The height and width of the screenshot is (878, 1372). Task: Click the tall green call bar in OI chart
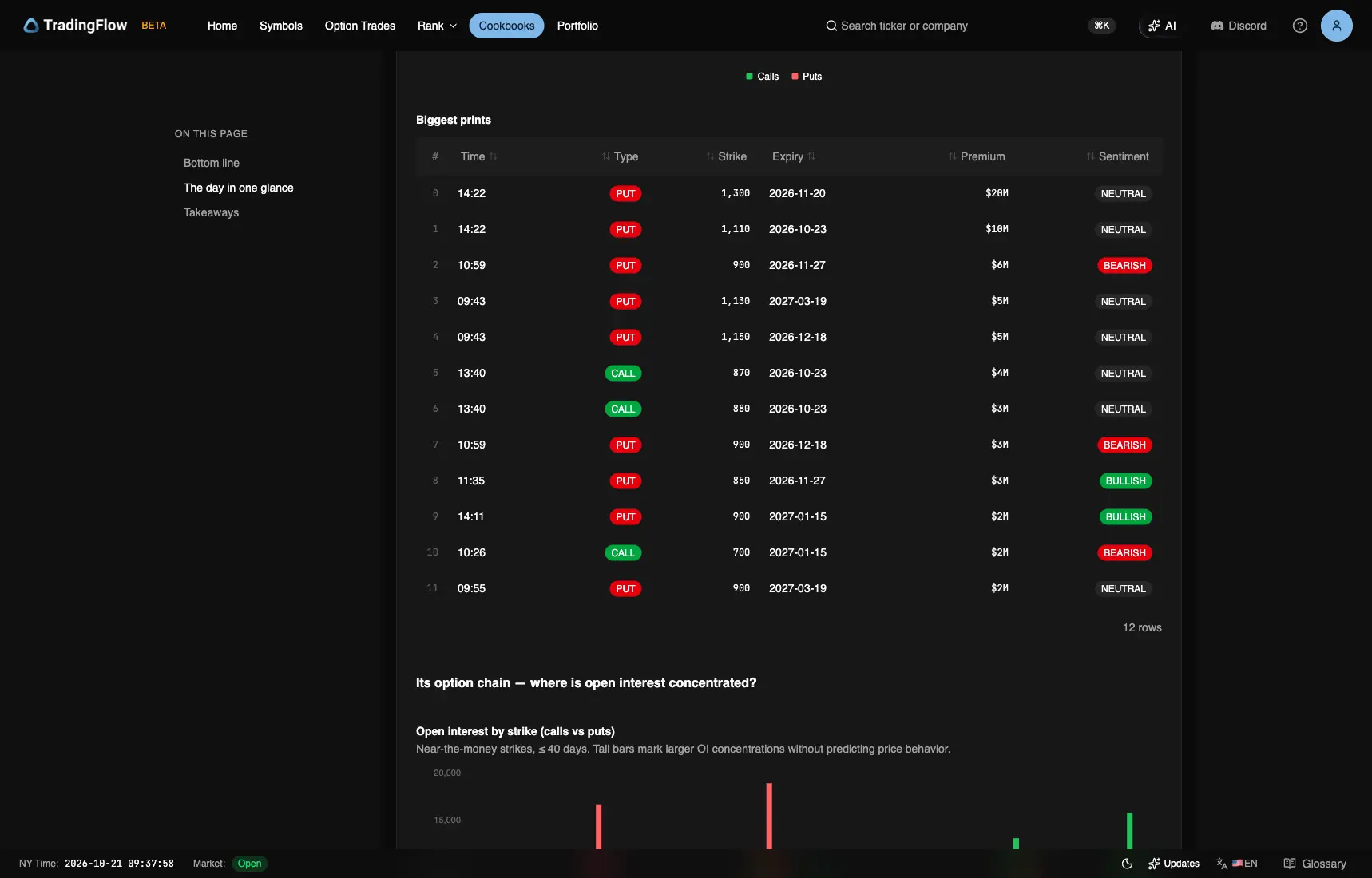click(1129, 831)
